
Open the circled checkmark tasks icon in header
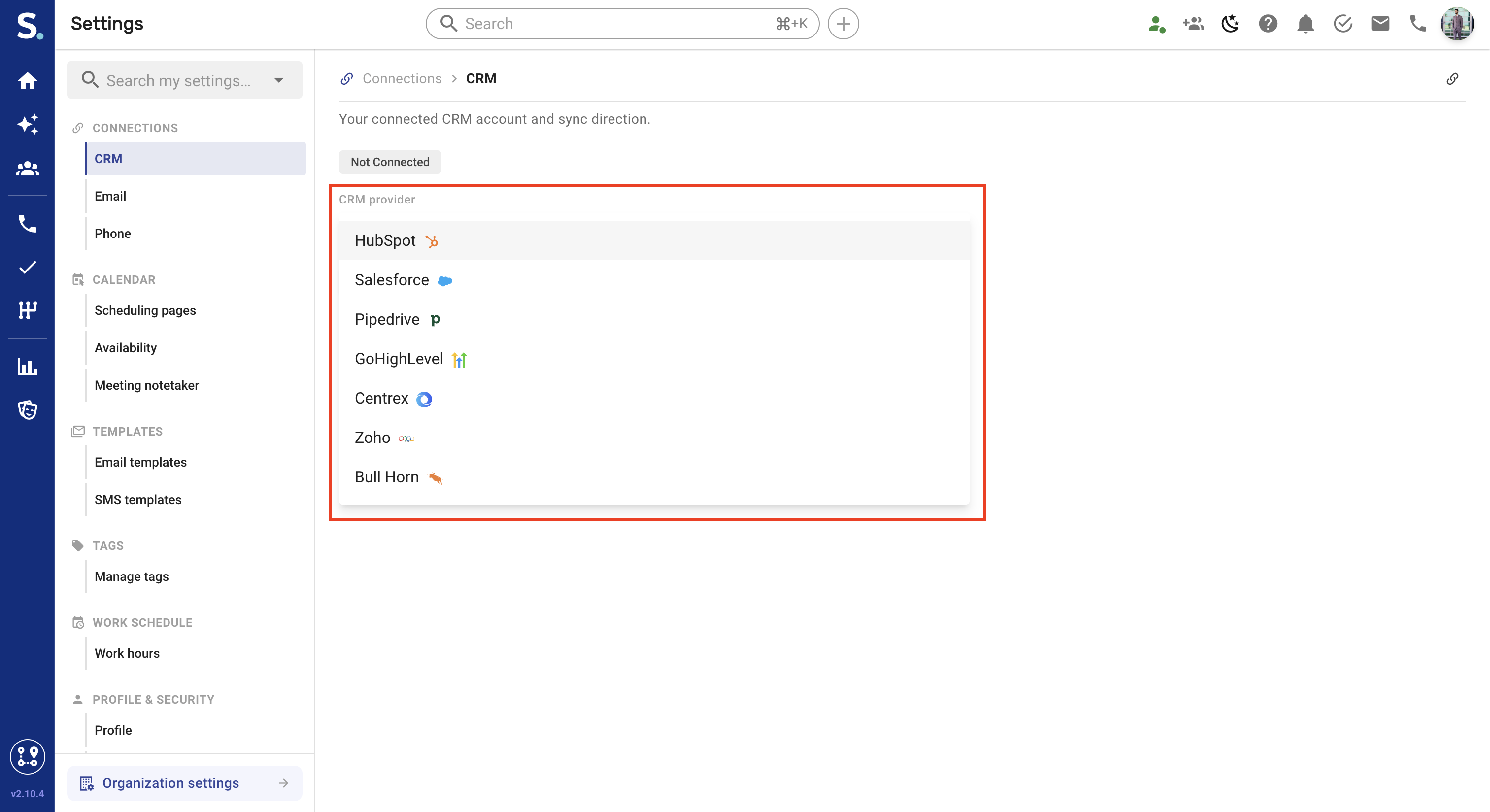(1343, 24)
